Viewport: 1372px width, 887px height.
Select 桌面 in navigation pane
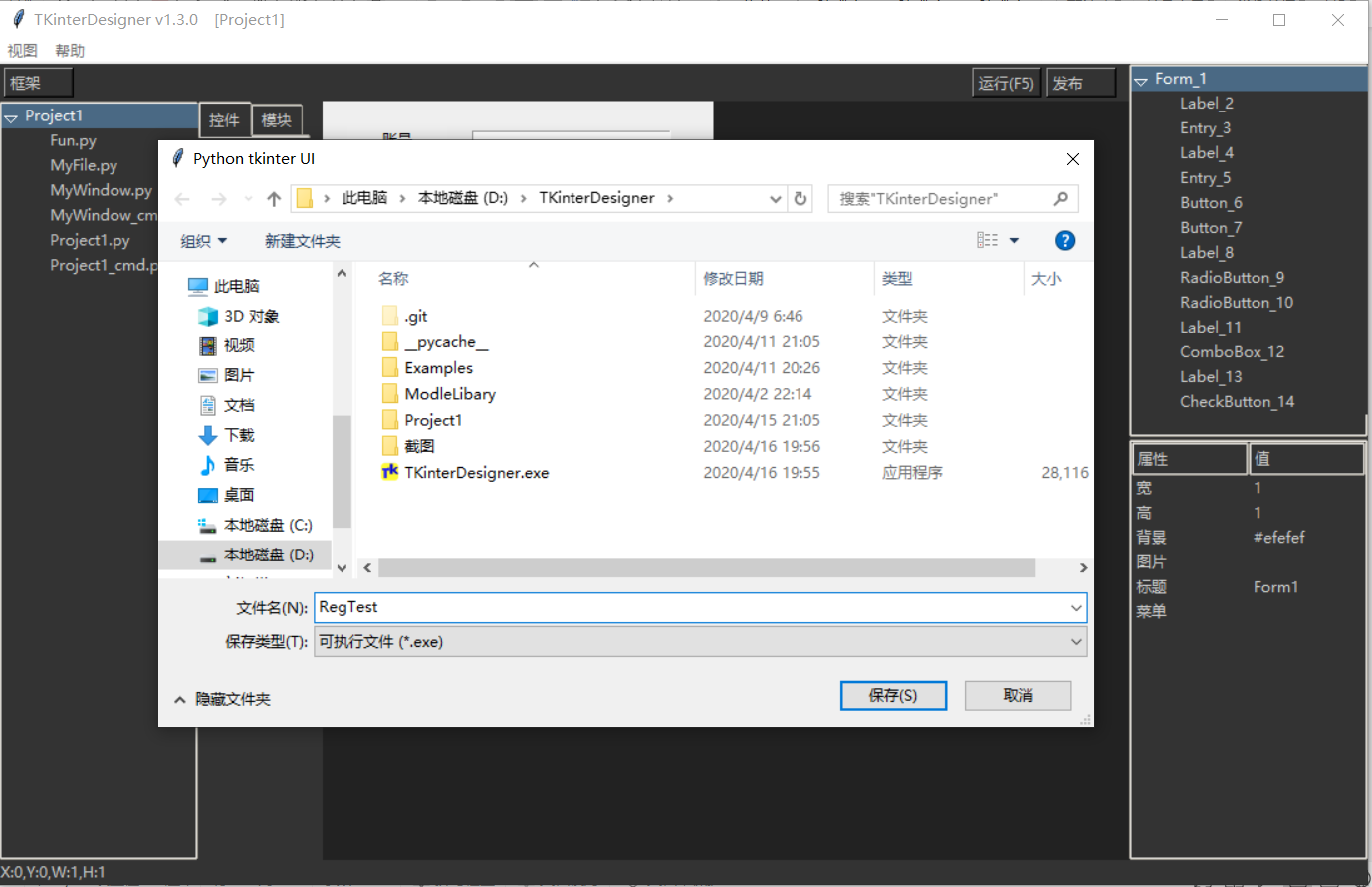pos(227,495)
